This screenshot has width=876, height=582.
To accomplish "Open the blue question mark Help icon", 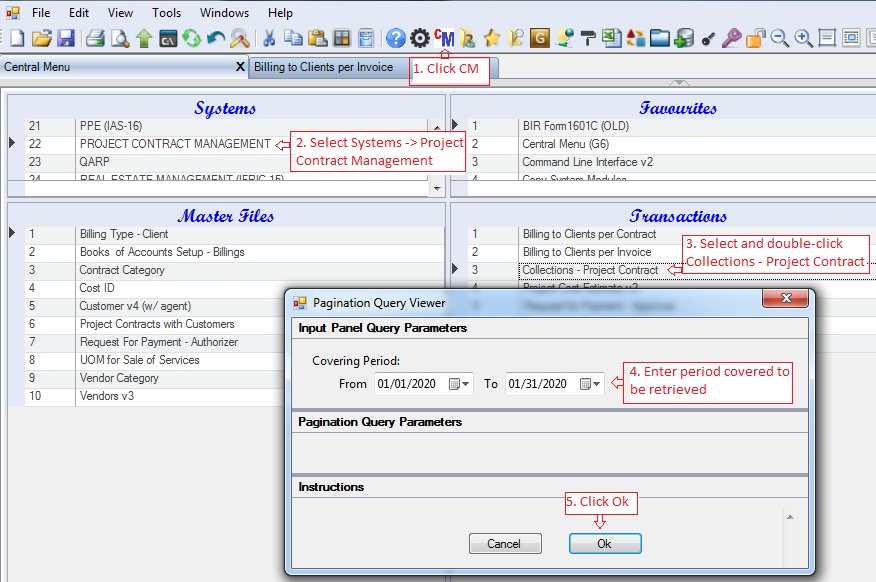I will coord(396,38).
